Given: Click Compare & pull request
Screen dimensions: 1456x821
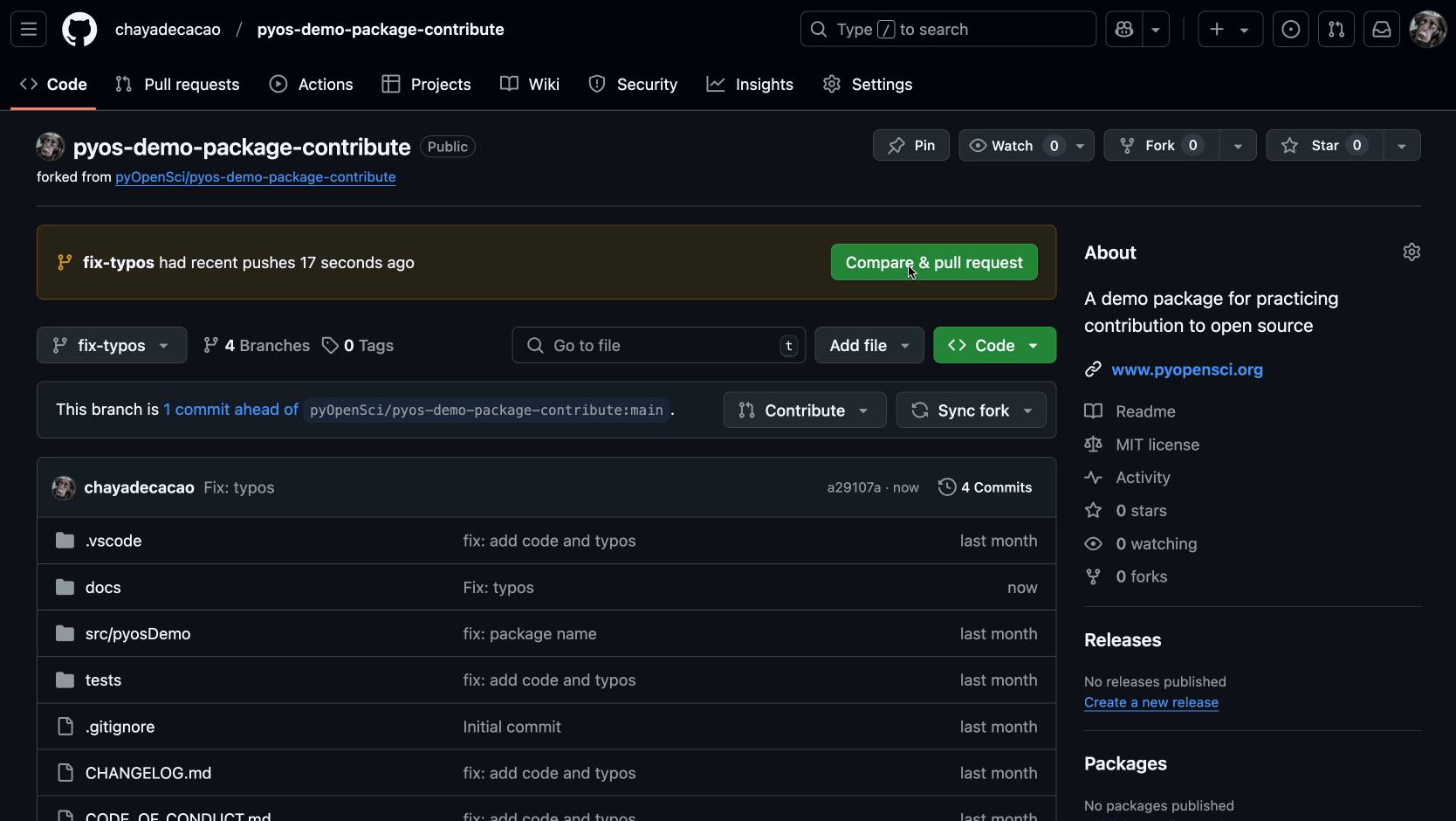Looking at the screenshot, I should click(934, 263).
